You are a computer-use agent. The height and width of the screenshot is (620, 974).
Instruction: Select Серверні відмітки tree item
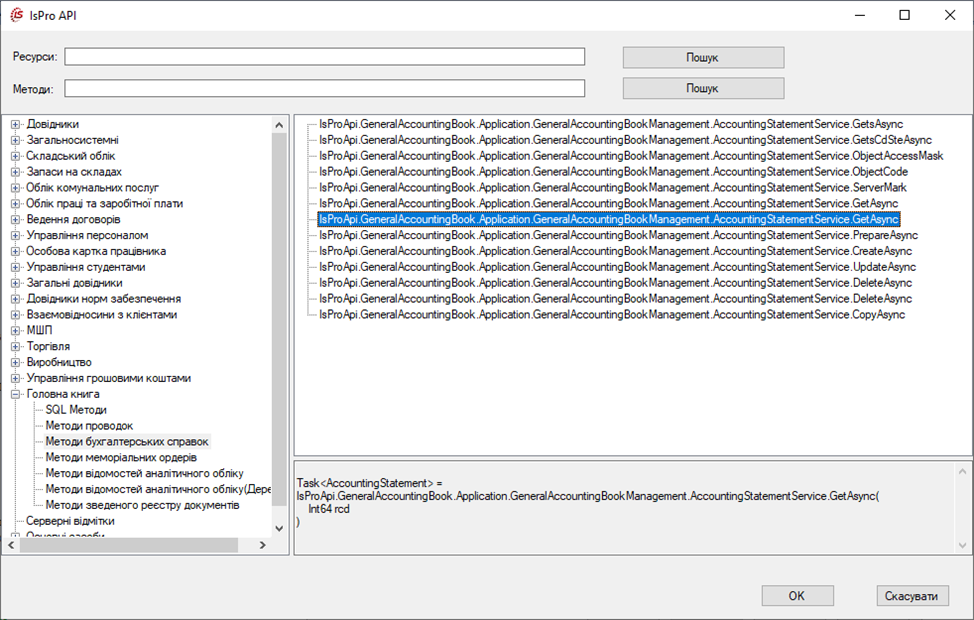pos(70,521)
